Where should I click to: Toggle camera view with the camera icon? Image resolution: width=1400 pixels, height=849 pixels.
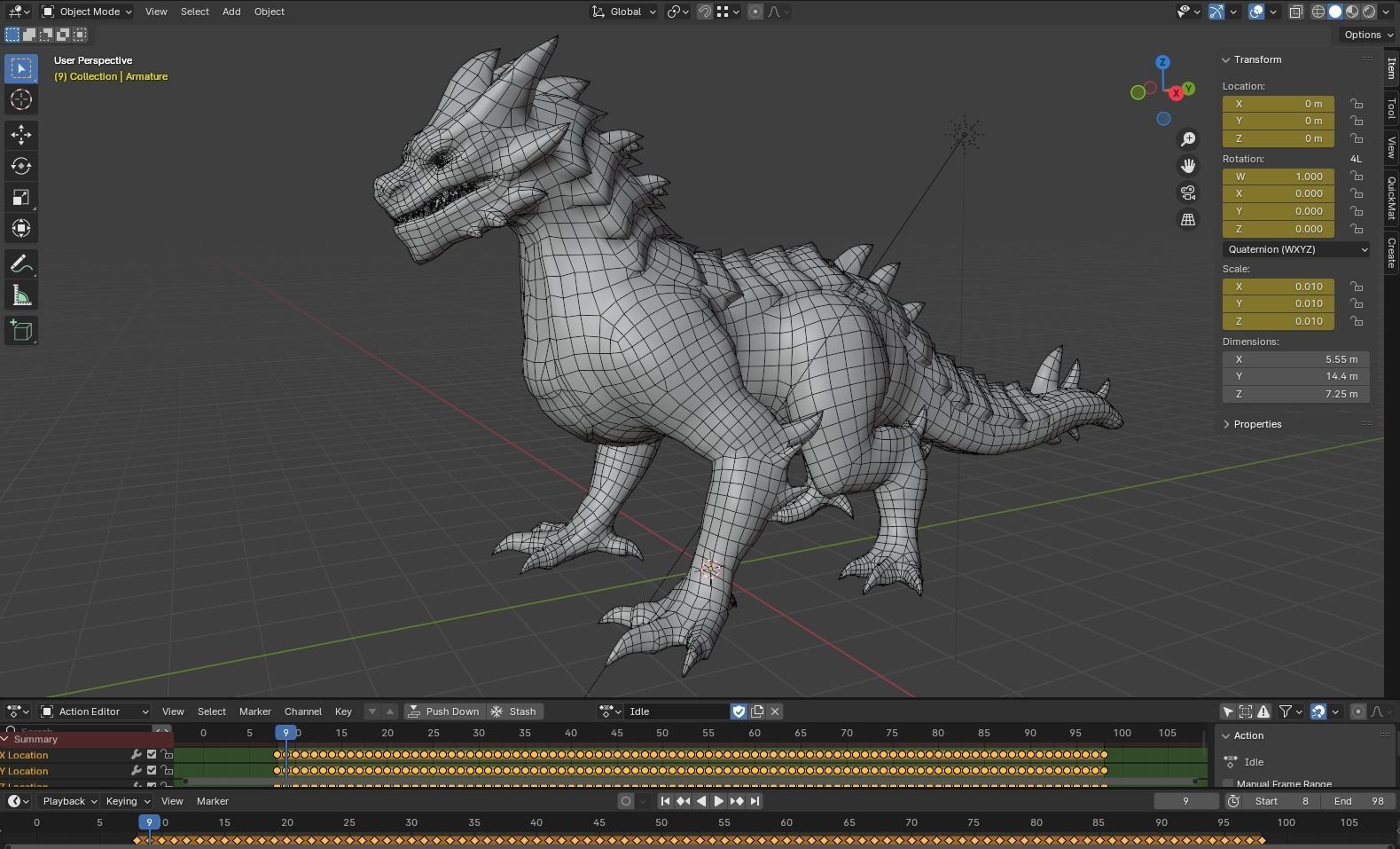pos(1188,193)
